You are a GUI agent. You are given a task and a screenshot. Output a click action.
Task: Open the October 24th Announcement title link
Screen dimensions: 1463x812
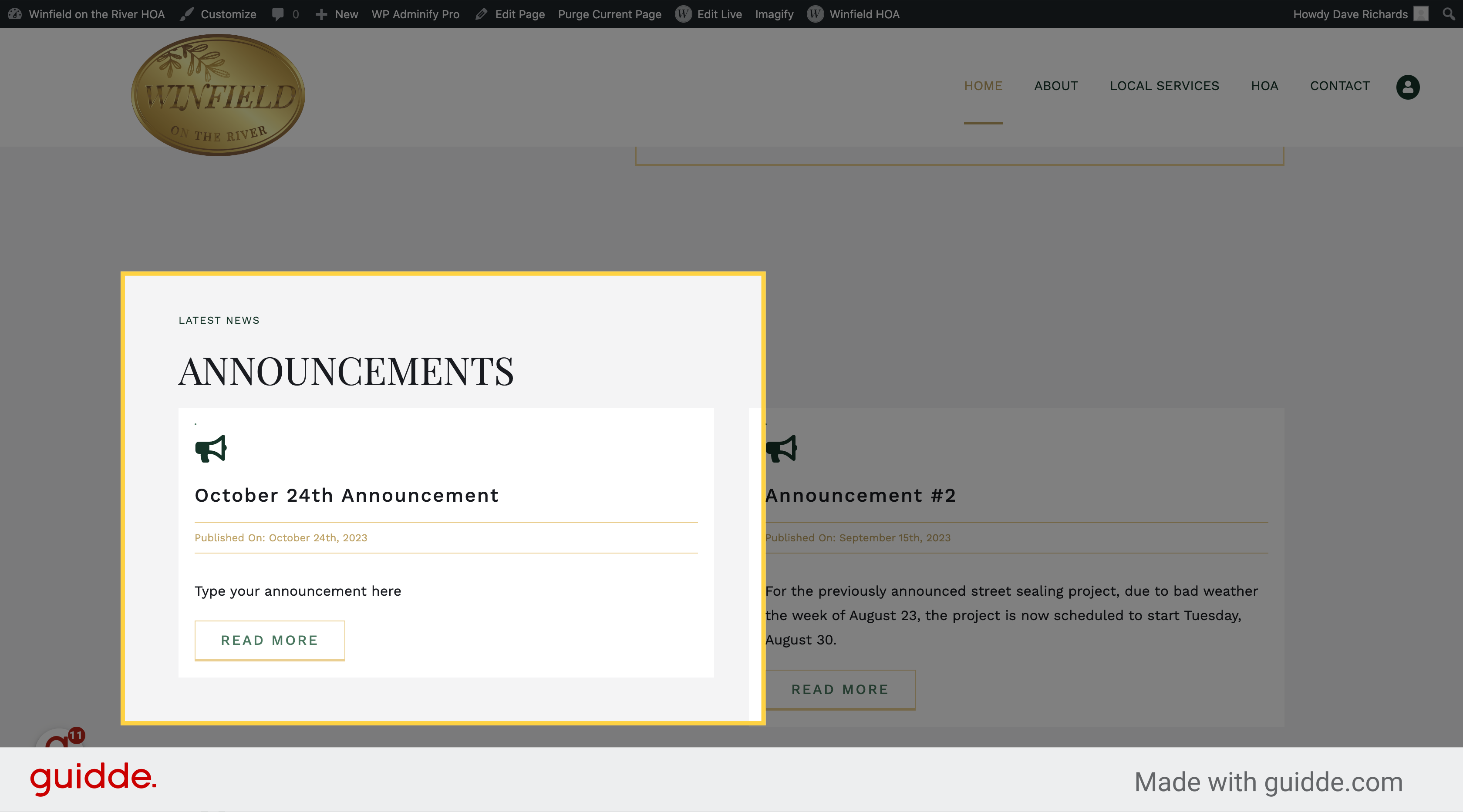[347, 495]
